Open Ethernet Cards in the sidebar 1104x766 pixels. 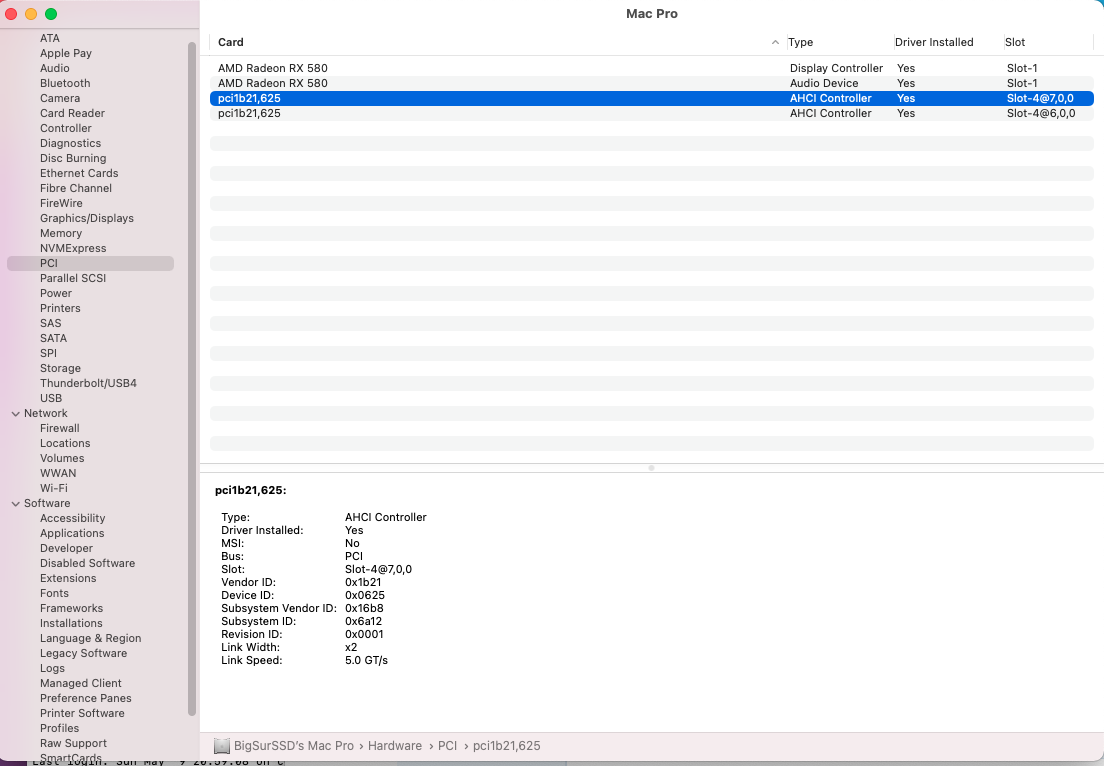click(79, 173)
